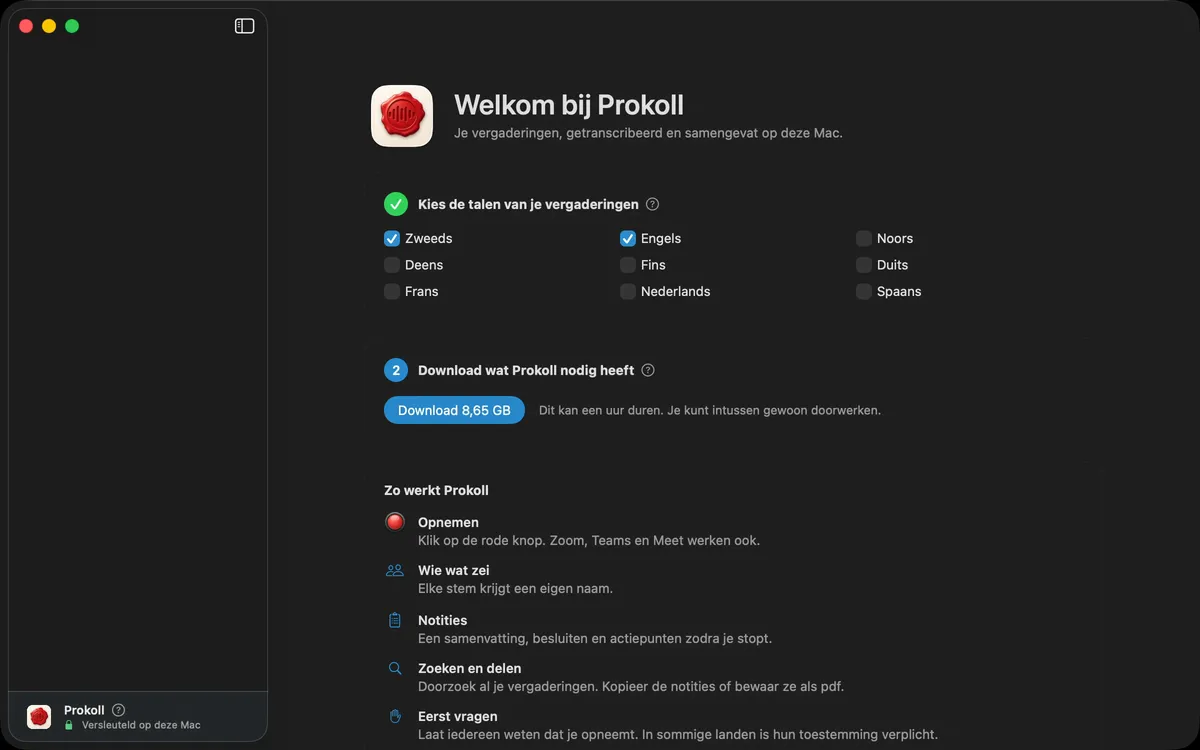Click the green lock icon in sidebar footer

pos(69,725)
